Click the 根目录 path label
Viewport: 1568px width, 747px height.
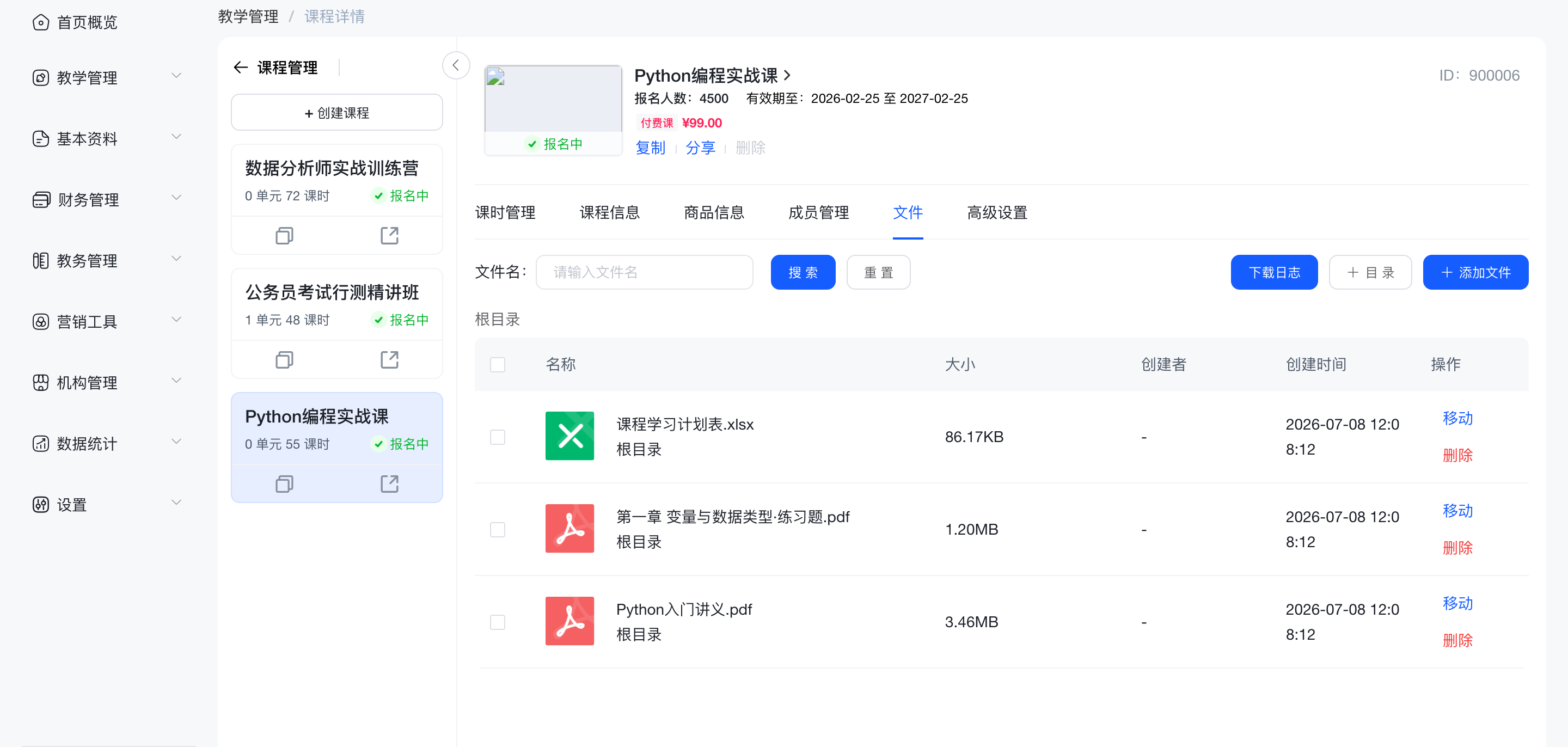coord(497,319)
